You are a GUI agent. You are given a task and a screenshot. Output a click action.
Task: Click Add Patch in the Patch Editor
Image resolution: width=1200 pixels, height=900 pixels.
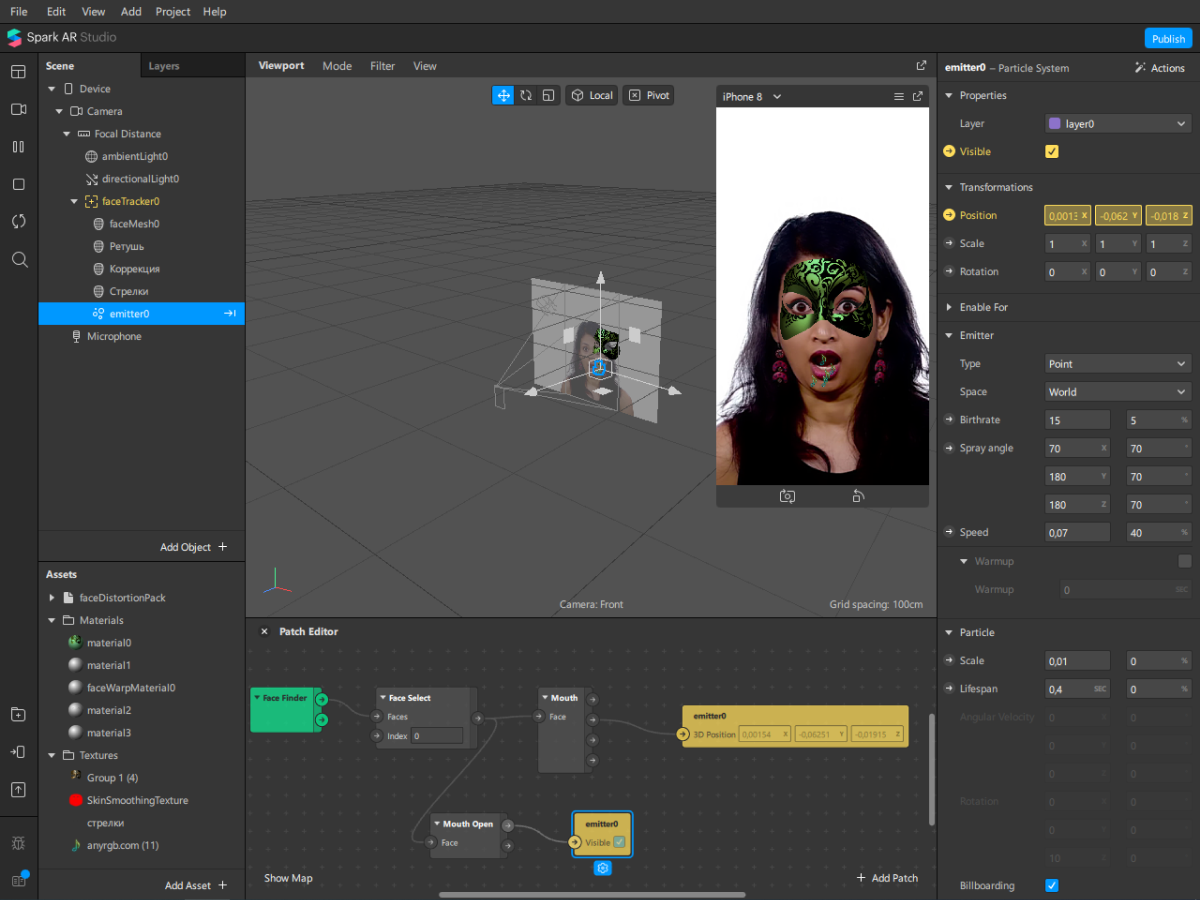coord(887,878)
